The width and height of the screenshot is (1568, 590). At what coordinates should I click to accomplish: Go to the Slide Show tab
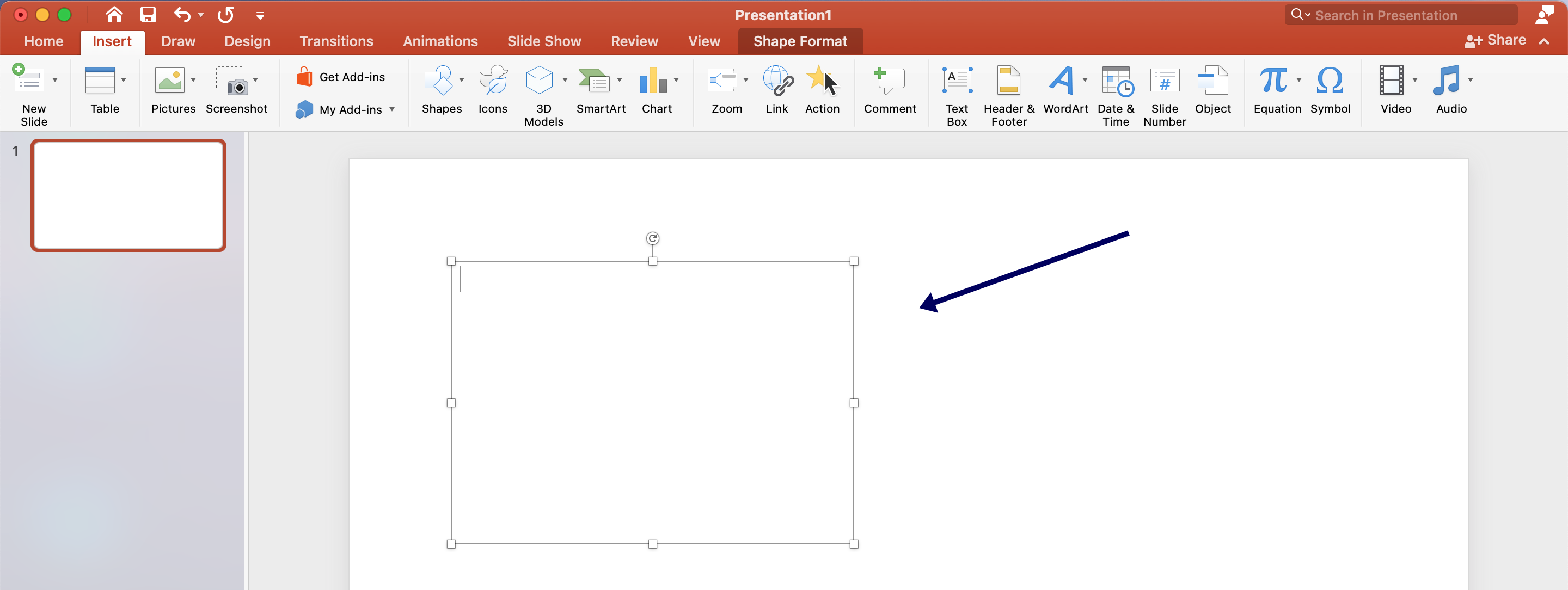pyautogui.click(x=544, y=41)
